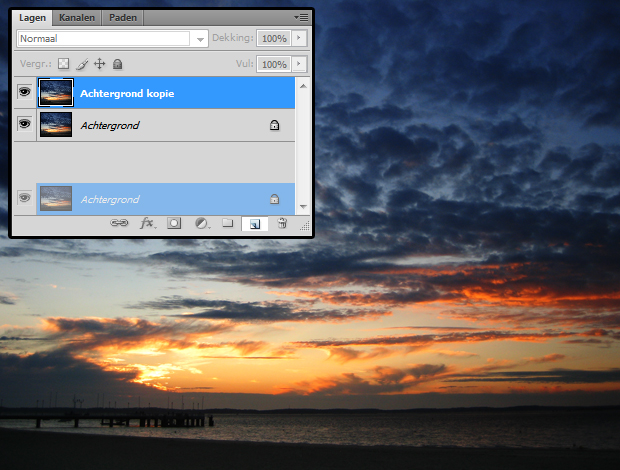
Task: Click the lock all padlock icon
Action: 117,64
